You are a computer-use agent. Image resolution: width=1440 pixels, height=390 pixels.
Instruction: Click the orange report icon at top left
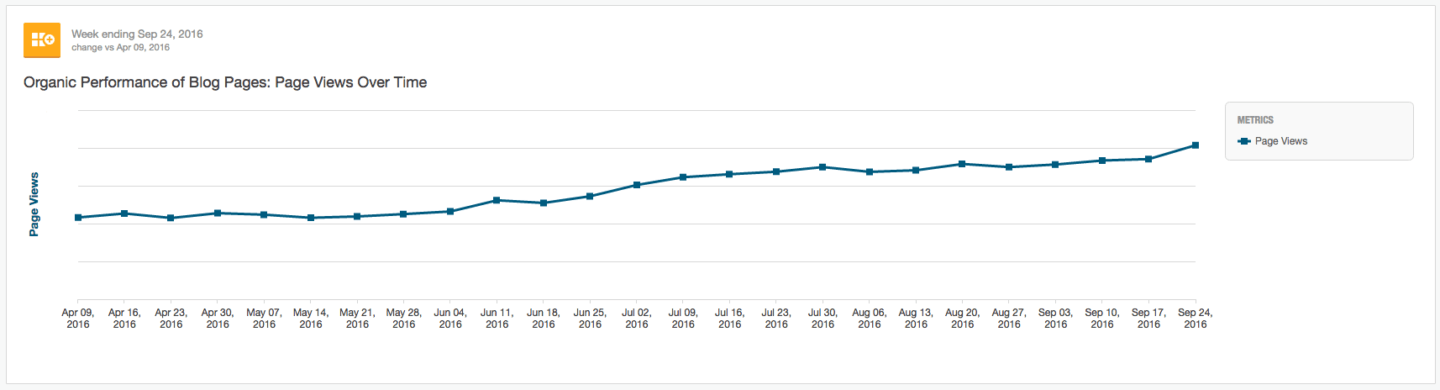(x=41, y=39)
